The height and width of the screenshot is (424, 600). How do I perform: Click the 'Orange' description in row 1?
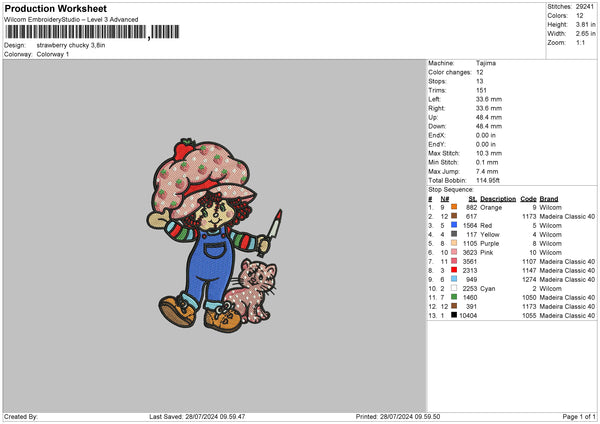tap(491, 207)
